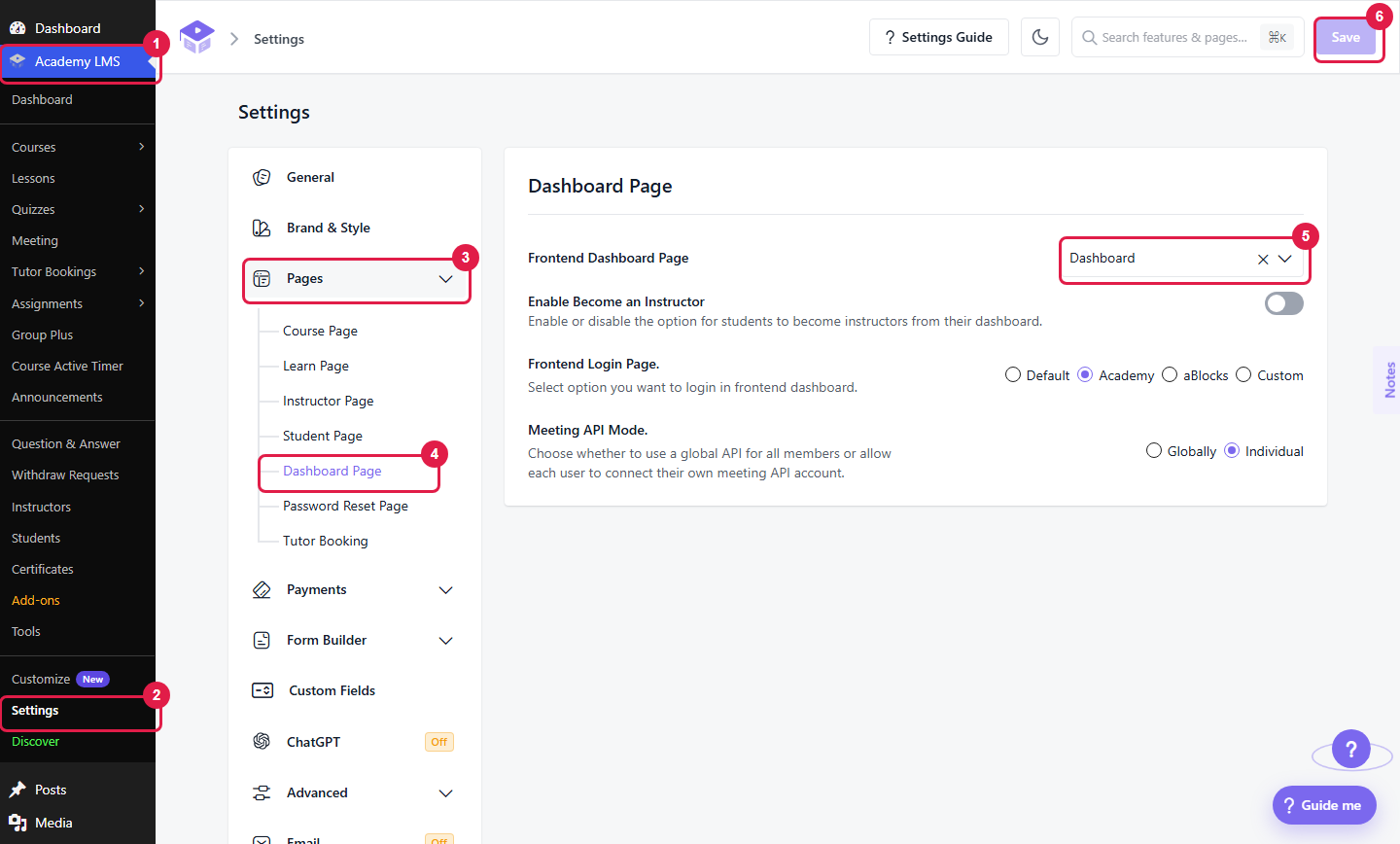Click the Form Builder icon
The width and height of the screenshot is (1400, 844).
[x=262, y=641]
